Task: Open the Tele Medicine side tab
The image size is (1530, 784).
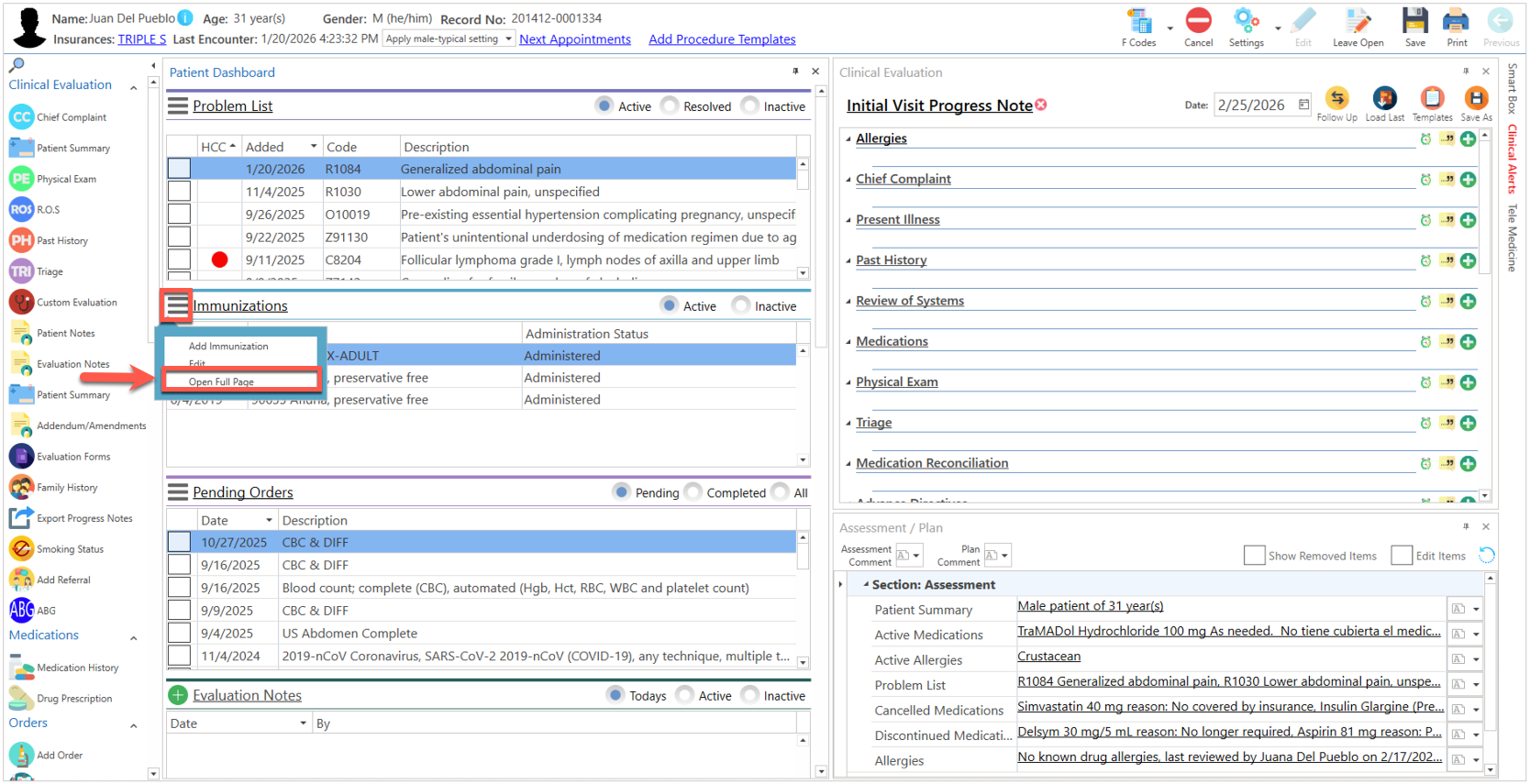Action: tap(1512, 237)
